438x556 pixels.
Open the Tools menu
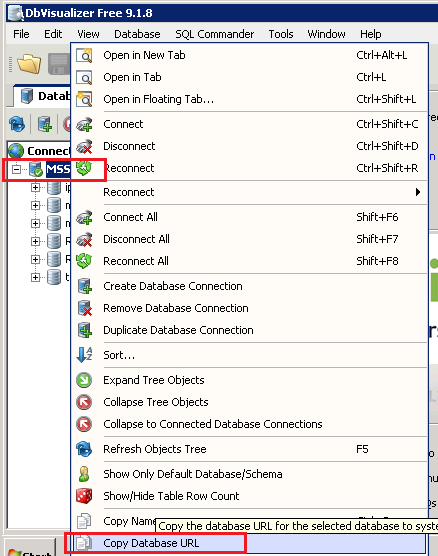281,34
